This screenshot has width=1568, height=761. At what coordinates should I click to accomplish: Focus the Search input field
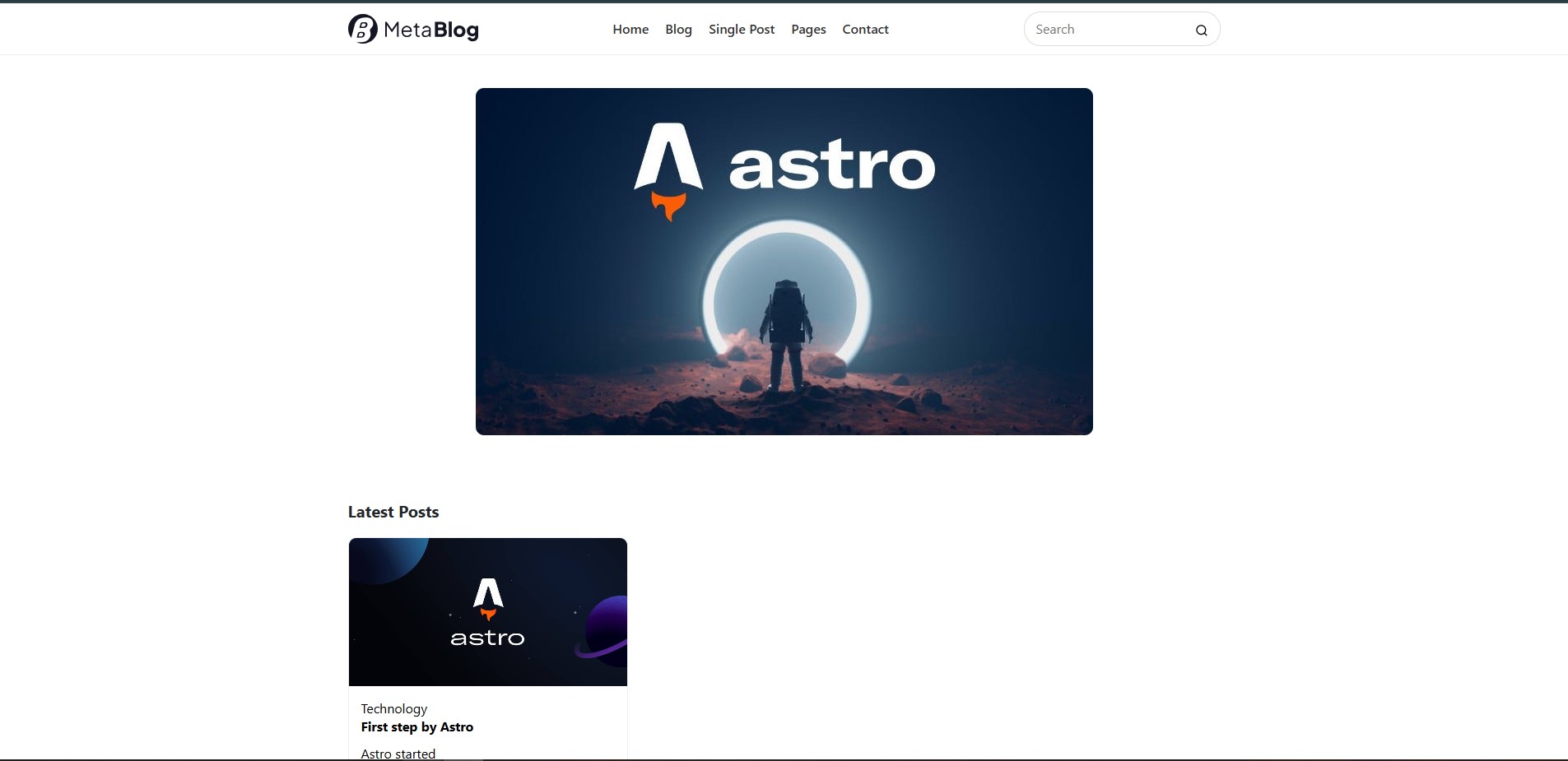pos(1107,30)
